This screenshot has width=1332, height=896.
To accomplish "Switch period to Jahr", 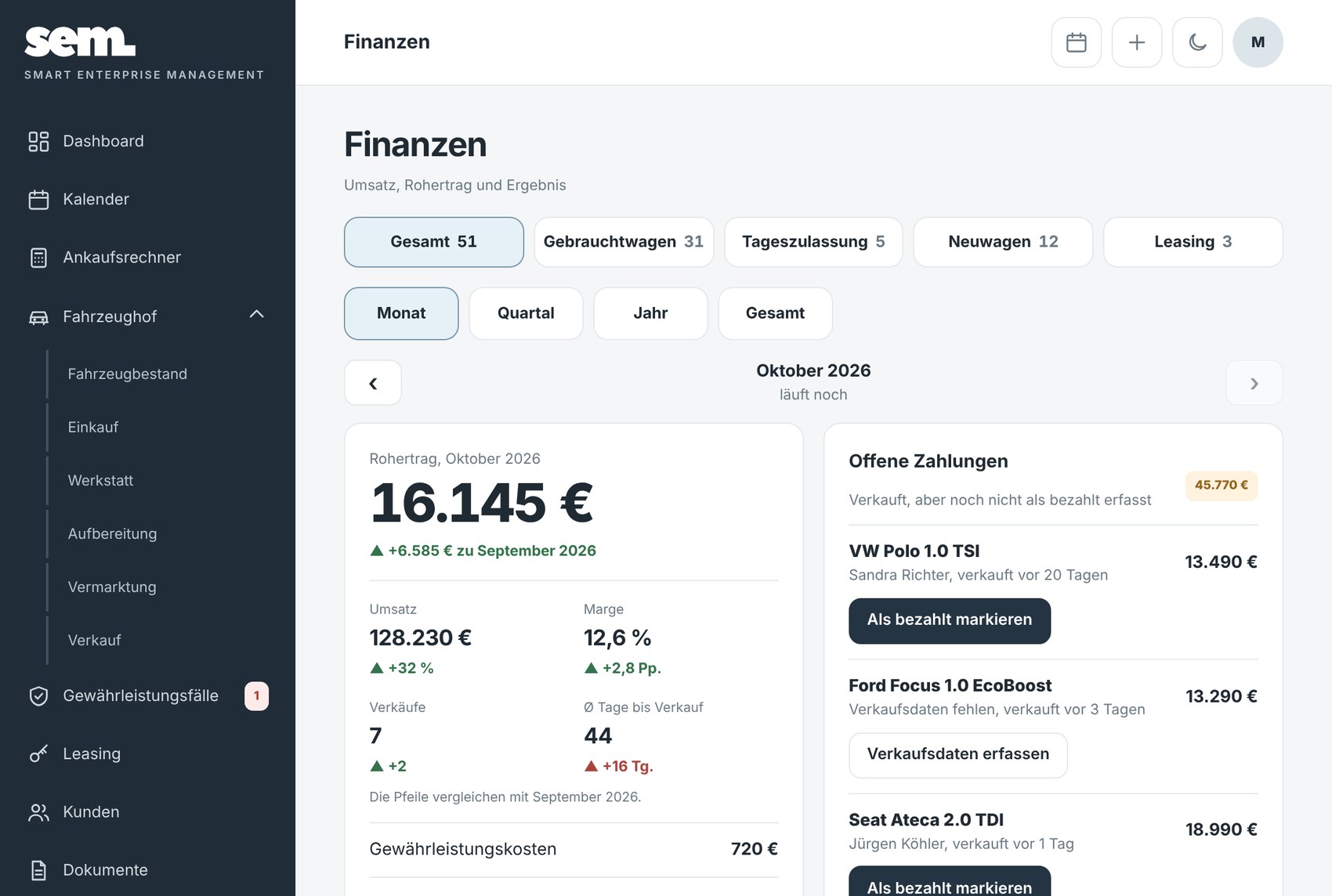I will 650,313.
